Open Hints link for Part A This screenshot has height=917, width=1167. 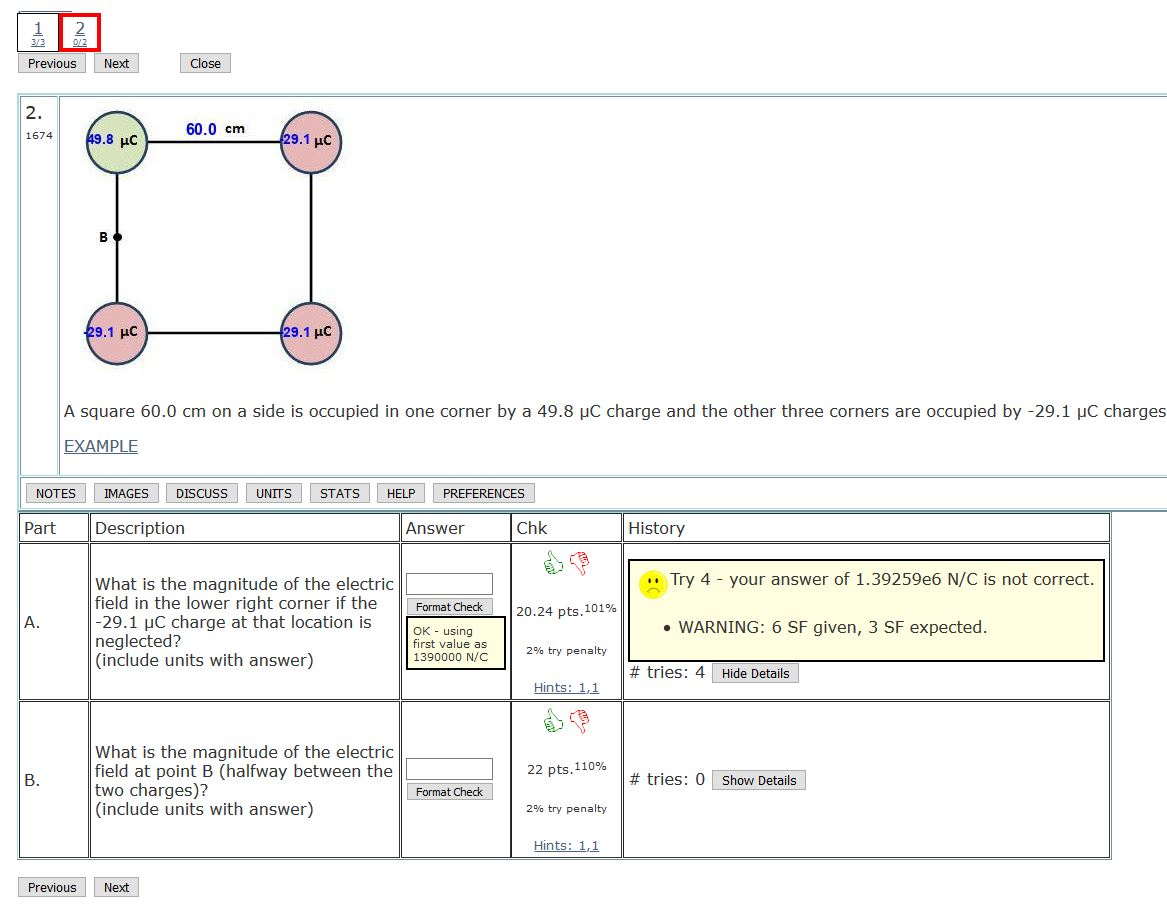(x=566, y=688)
